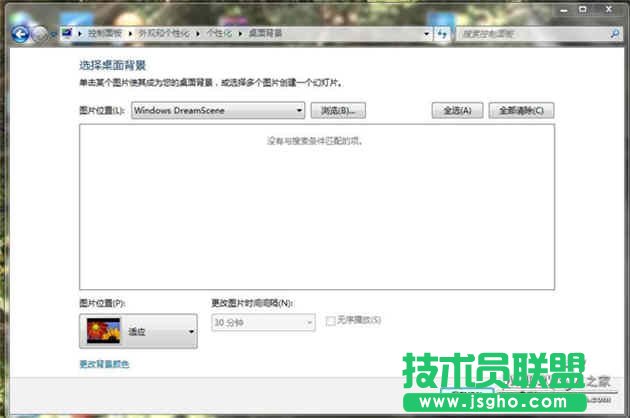
Task: Click 外观和个性化 breadcrumb
Action: (164, 33)
